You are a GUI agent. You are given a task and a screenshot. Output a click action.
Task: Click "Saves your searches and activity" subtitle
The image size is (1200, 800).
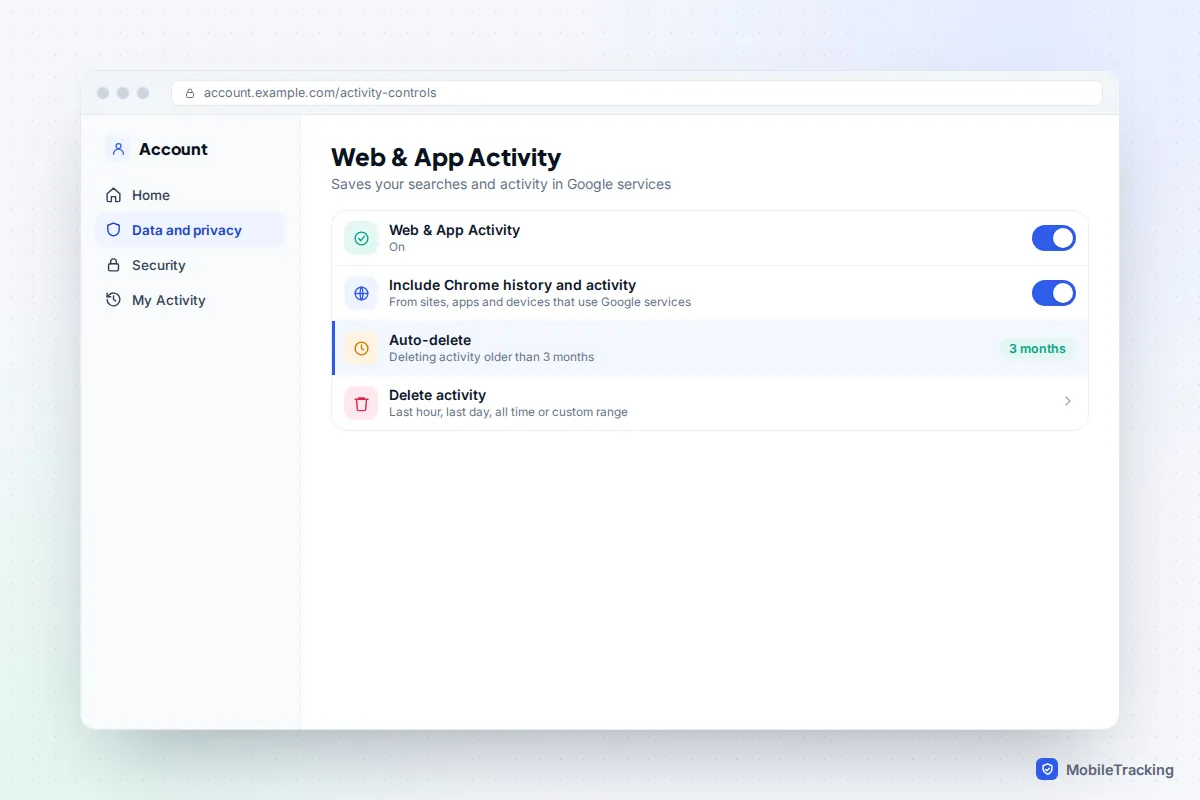(x=501, y=184)
